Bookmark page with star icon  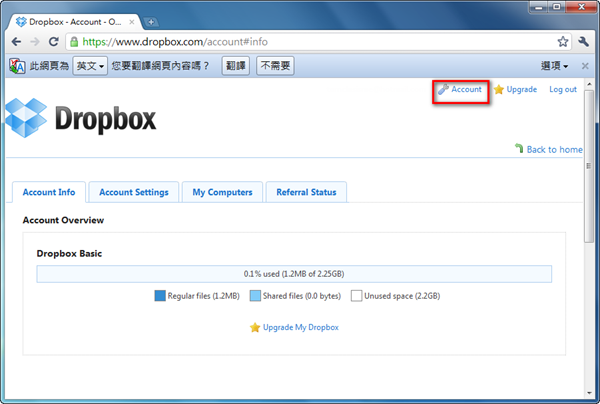tap(562, 42)
